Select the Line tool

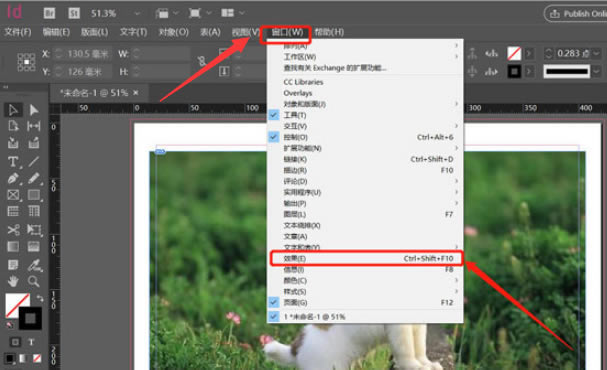(34, 161)
